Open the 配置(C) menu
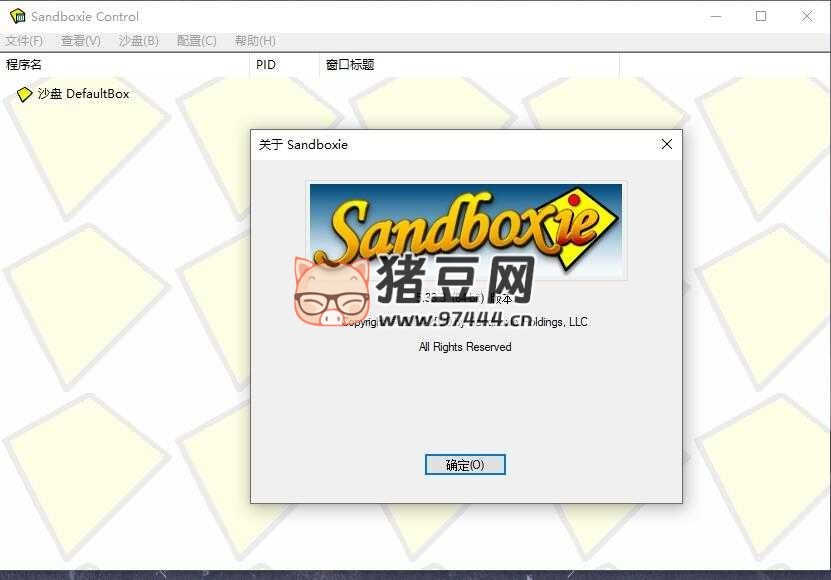Screen dimensions: 831x580 196,41
